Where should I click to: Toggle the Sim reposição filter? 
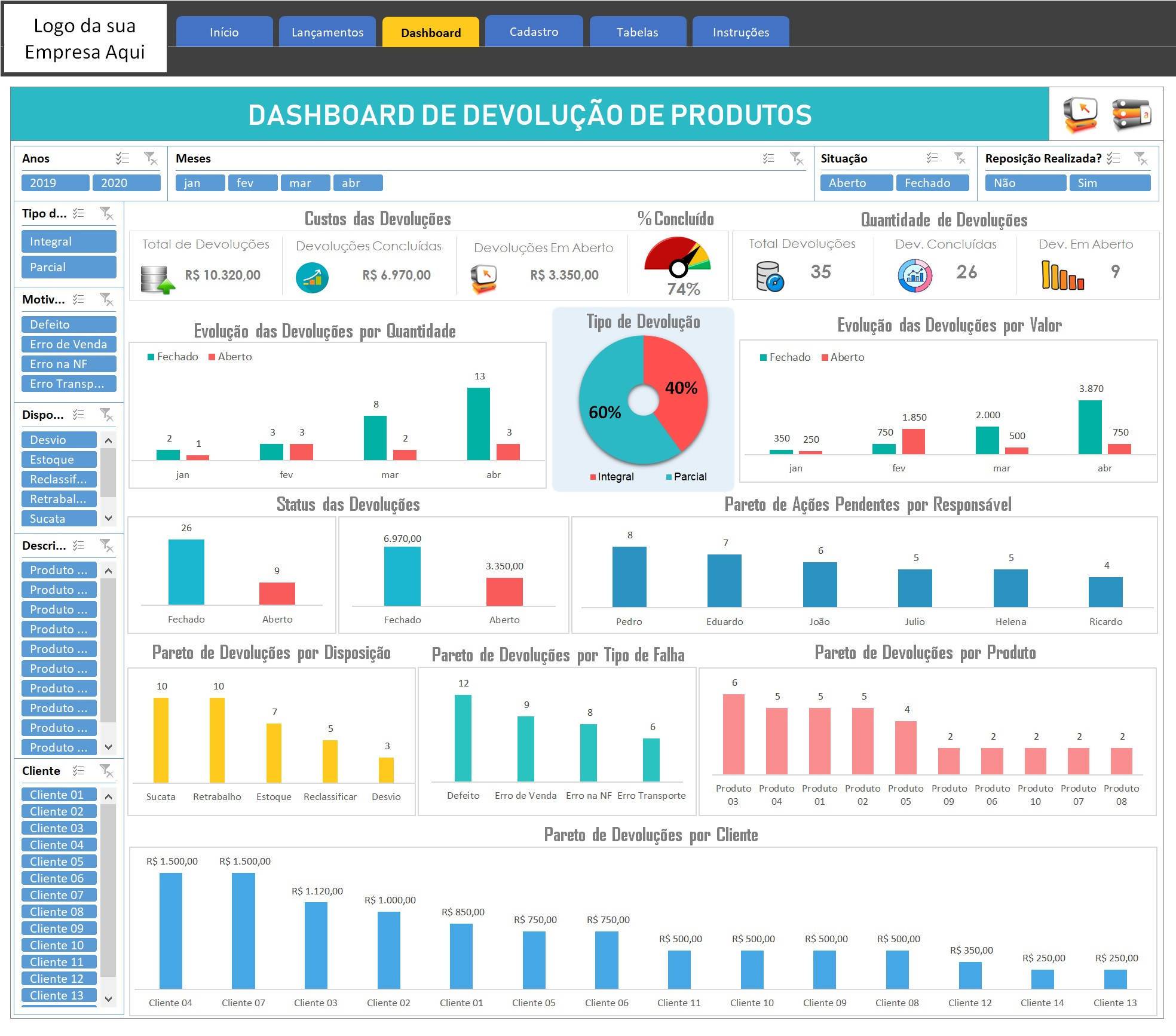tap(1110, 183)
